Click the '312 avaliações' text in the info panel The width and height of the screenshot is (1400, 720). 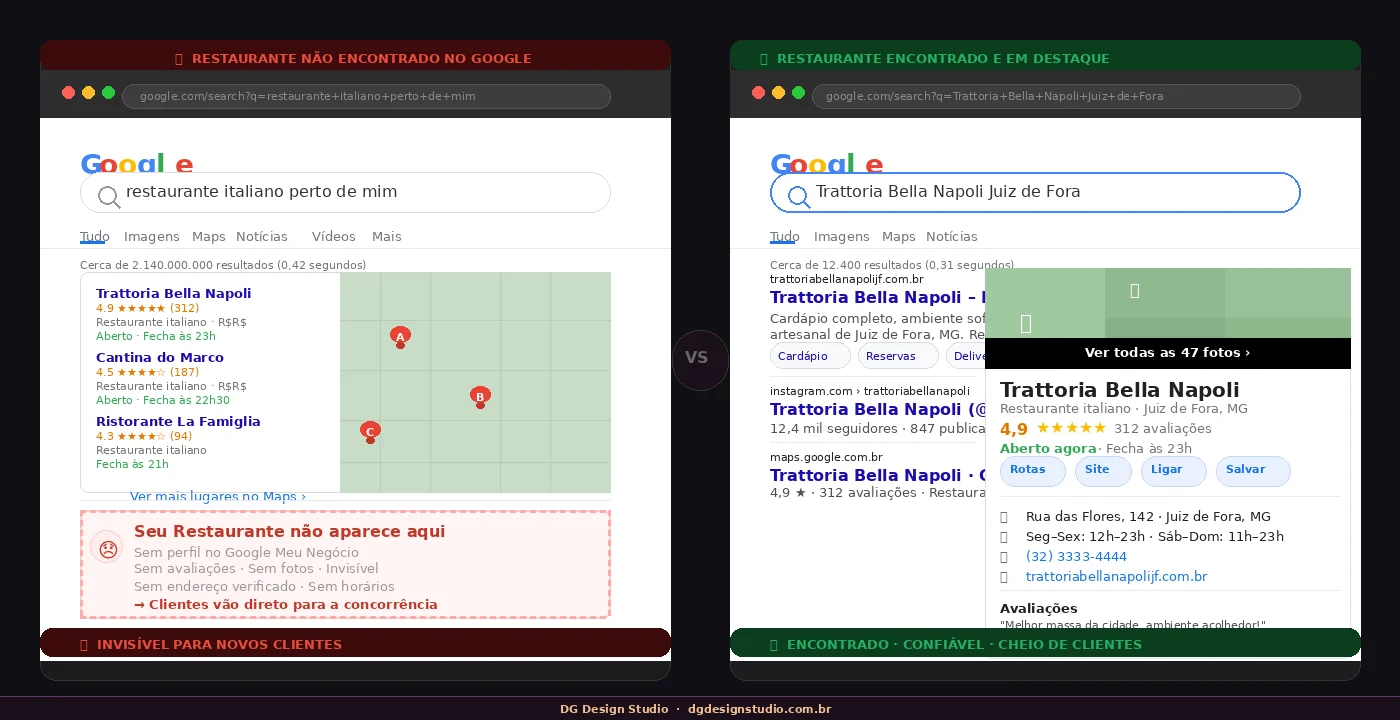pyautogui.click(x=1163, y=429)
